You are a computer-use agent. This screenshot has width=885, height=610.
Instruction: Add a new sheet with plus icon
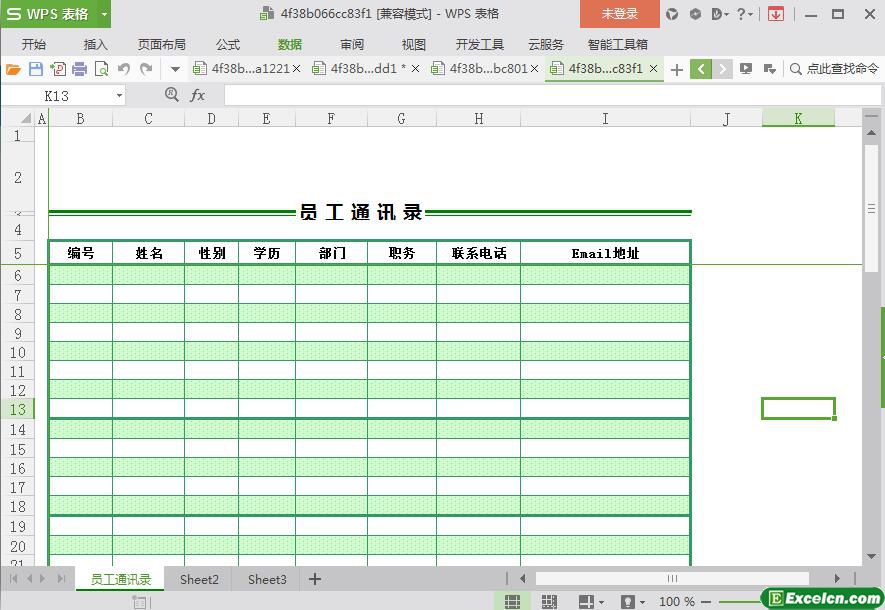(315, 579)
